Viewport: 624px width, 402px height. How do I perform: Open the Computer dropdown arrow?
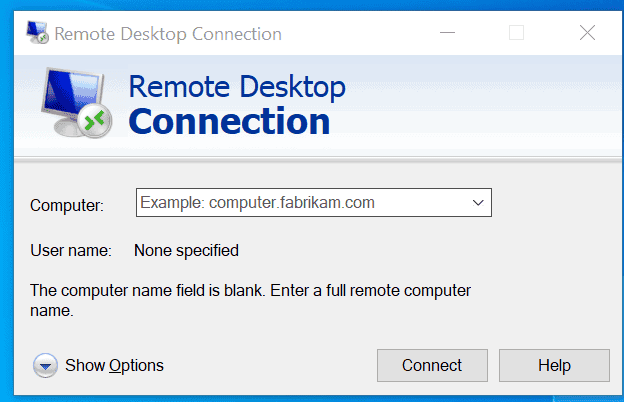pyautogui.click(x=478, y=203)
